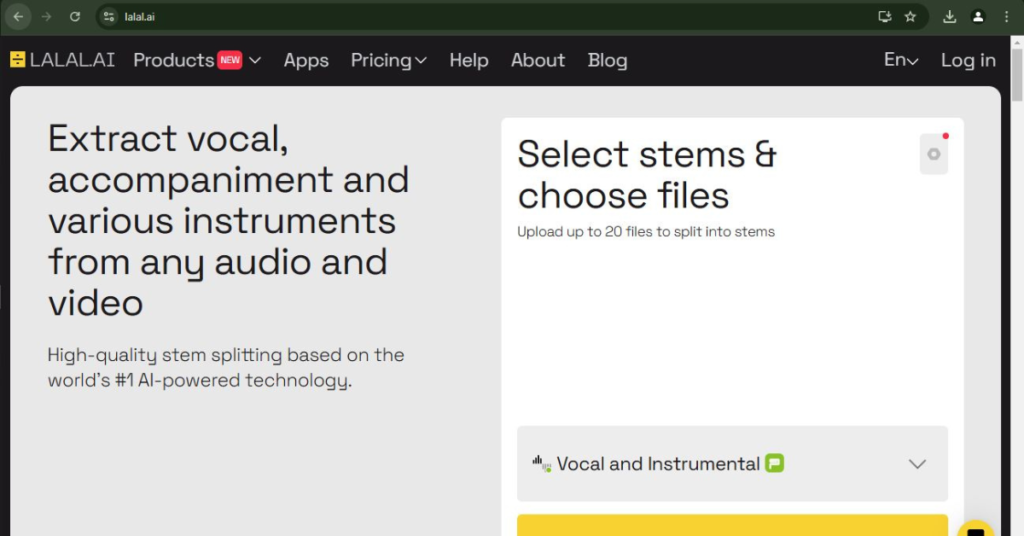Viewport: 1024px width, 536px height.
Task: Click Log in
Action: tap(968, 60)
